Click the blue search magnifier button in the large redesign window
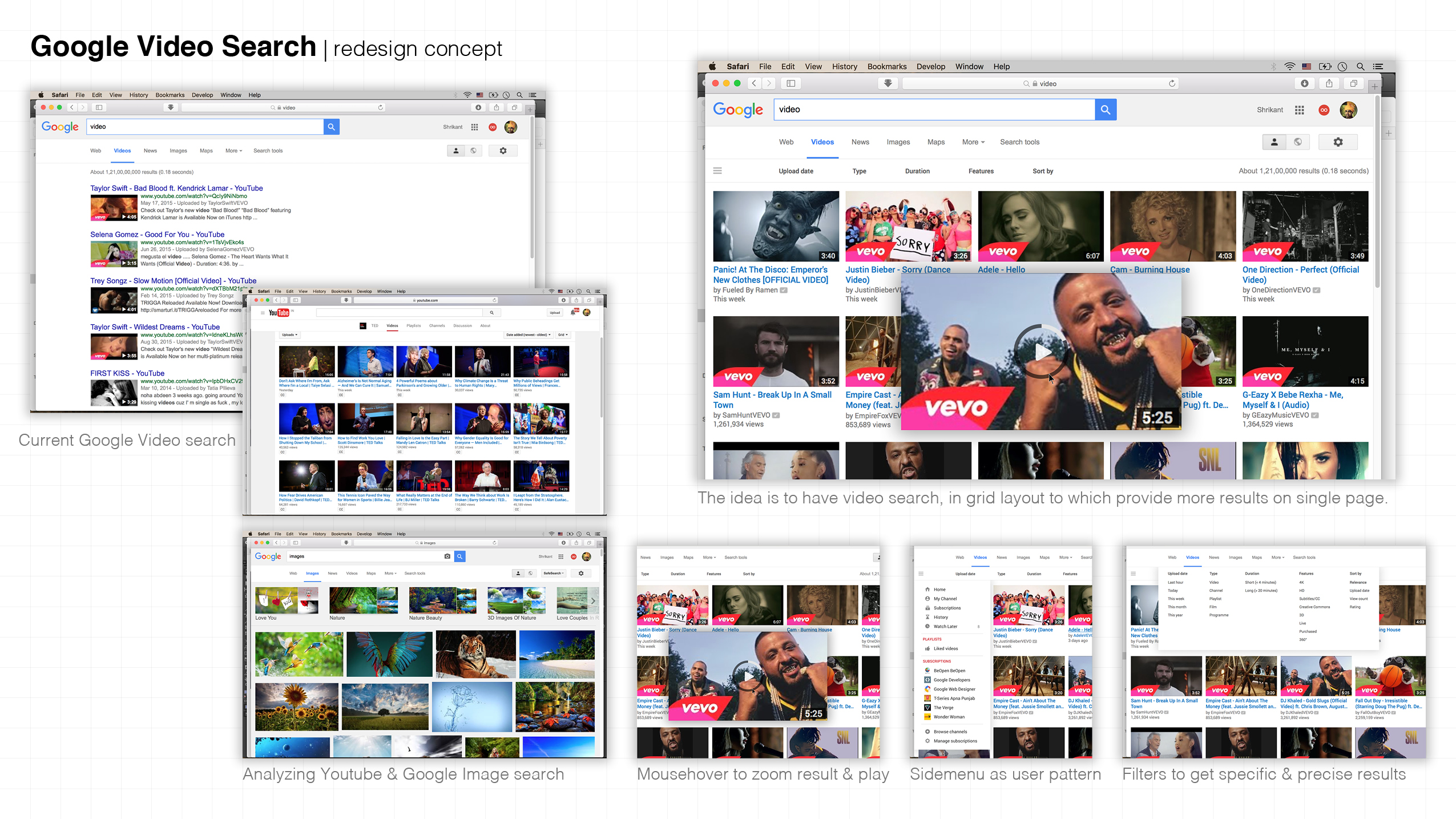Screen dimensions: 1456x819 click(1106, 110)
